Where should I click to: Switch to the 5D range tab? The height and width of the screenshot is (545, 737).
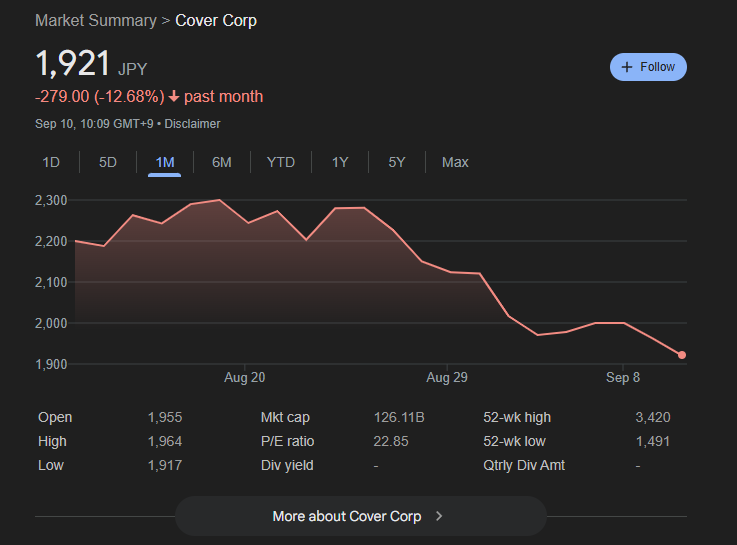(x=108, y=163)
